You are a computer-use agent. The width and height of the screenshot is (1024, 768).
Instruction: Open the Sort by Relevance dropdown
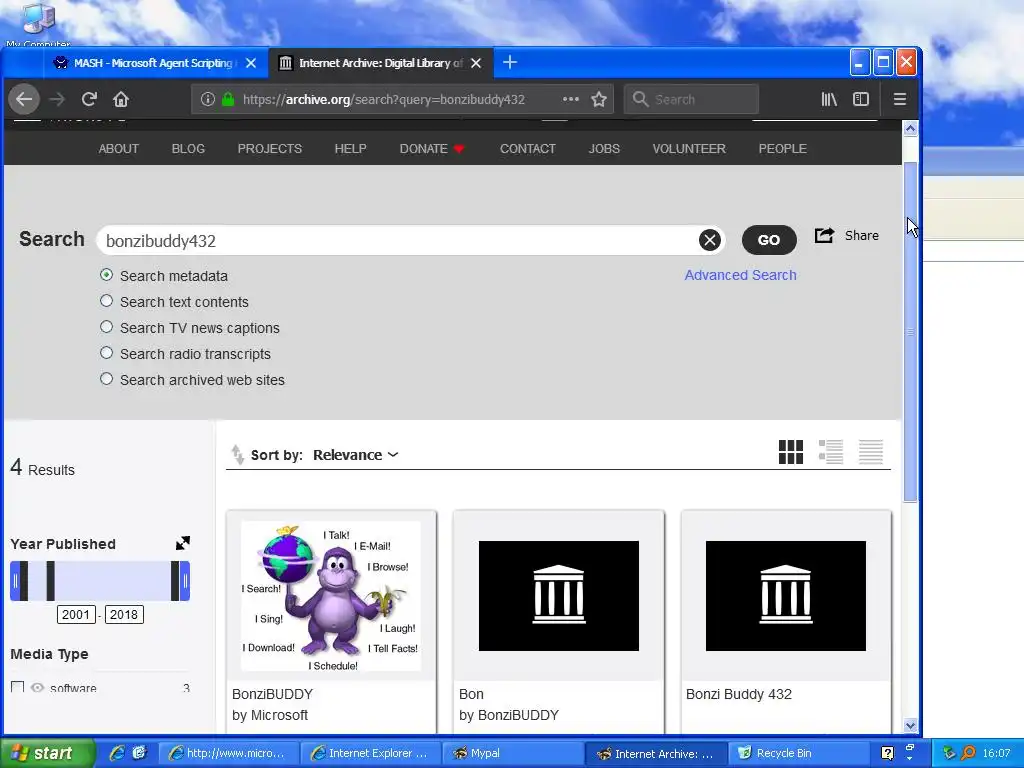[x=355, y=455]
